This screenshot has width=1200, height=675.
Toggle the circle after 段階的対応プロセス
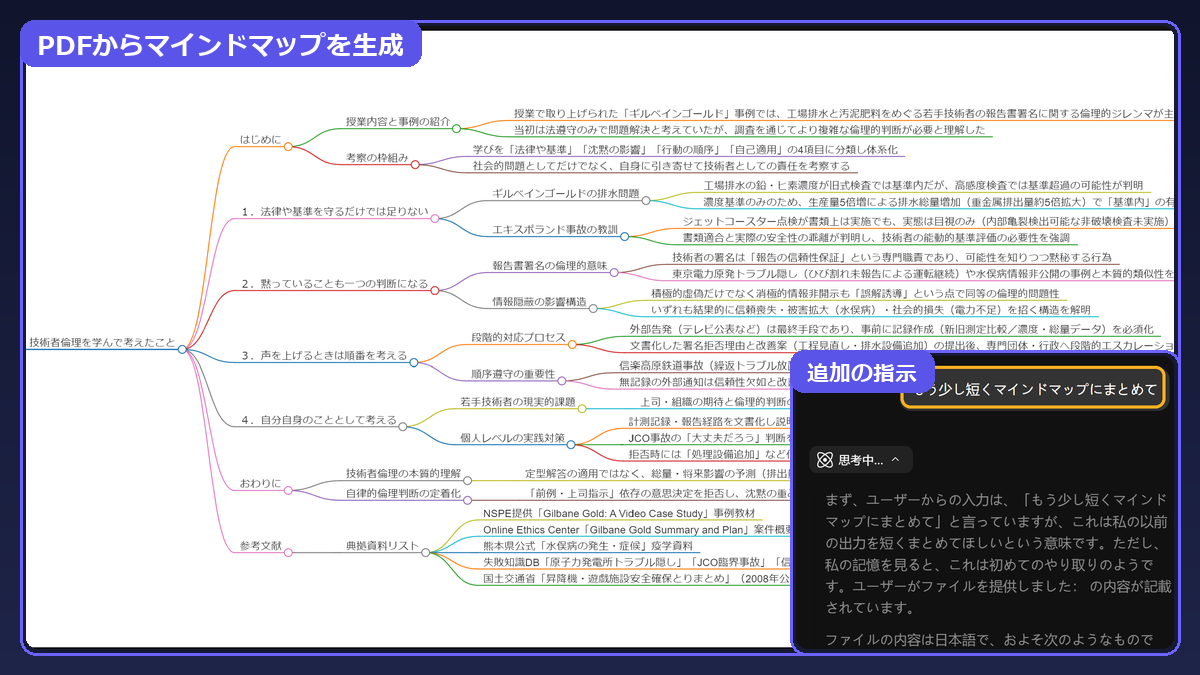[572, 344]
